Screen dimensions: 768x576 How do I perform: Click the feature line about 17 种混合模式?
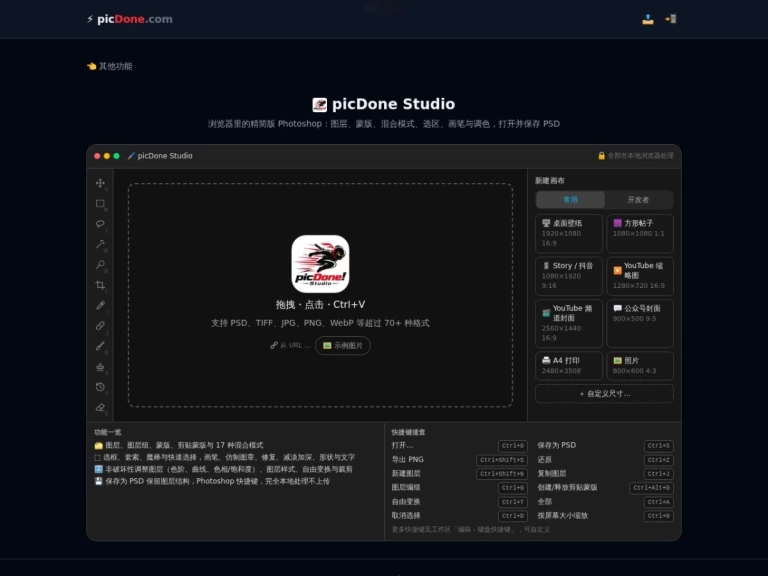click(x=179, y=445)
